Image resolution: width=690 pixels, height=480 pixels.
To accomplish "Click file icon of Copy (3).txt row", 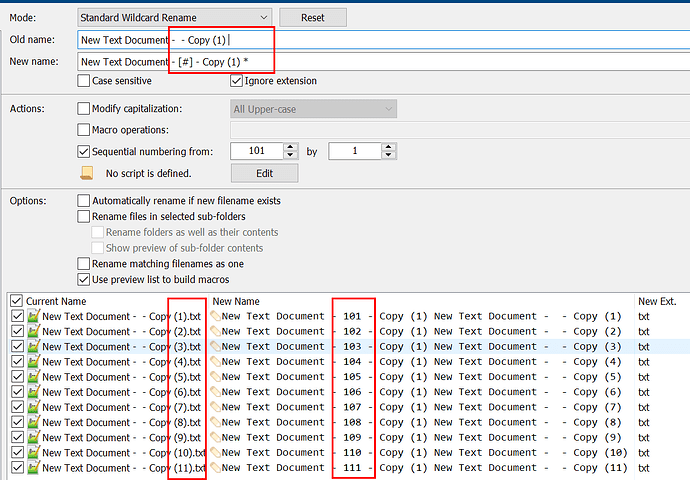I will (x=33, y=346).
